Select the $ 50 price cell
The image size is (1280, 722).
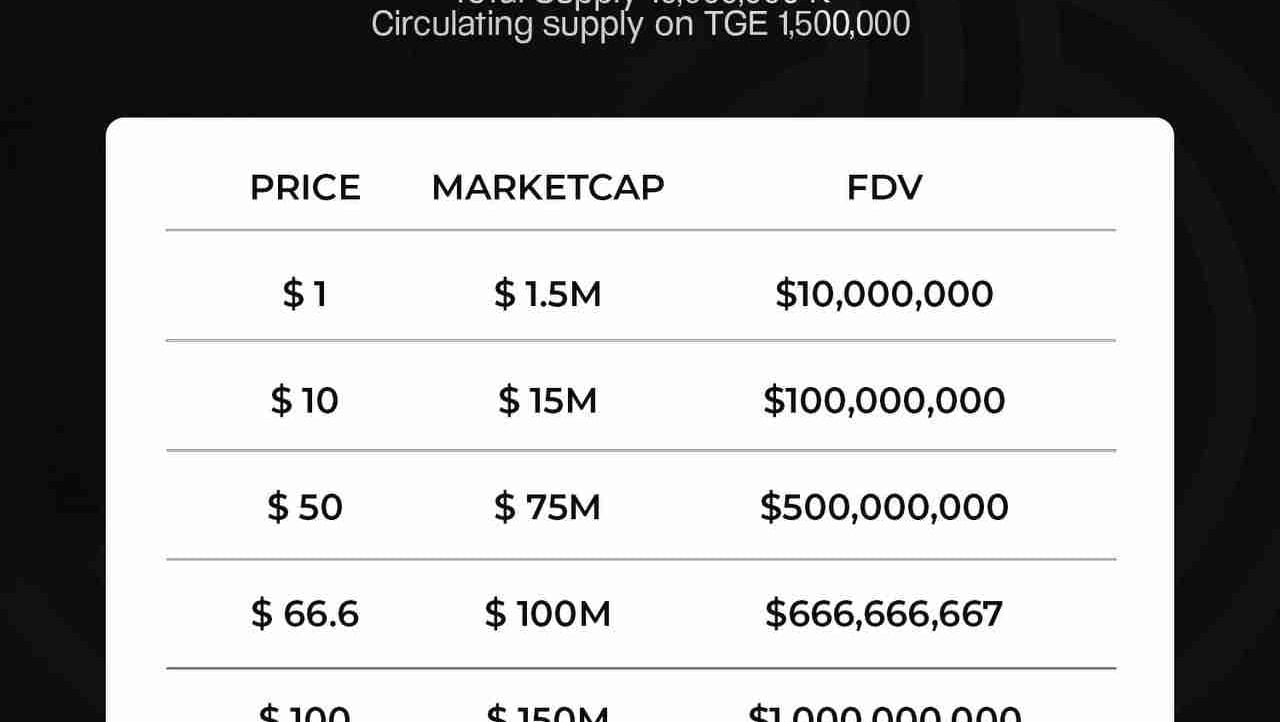(305, 507)
